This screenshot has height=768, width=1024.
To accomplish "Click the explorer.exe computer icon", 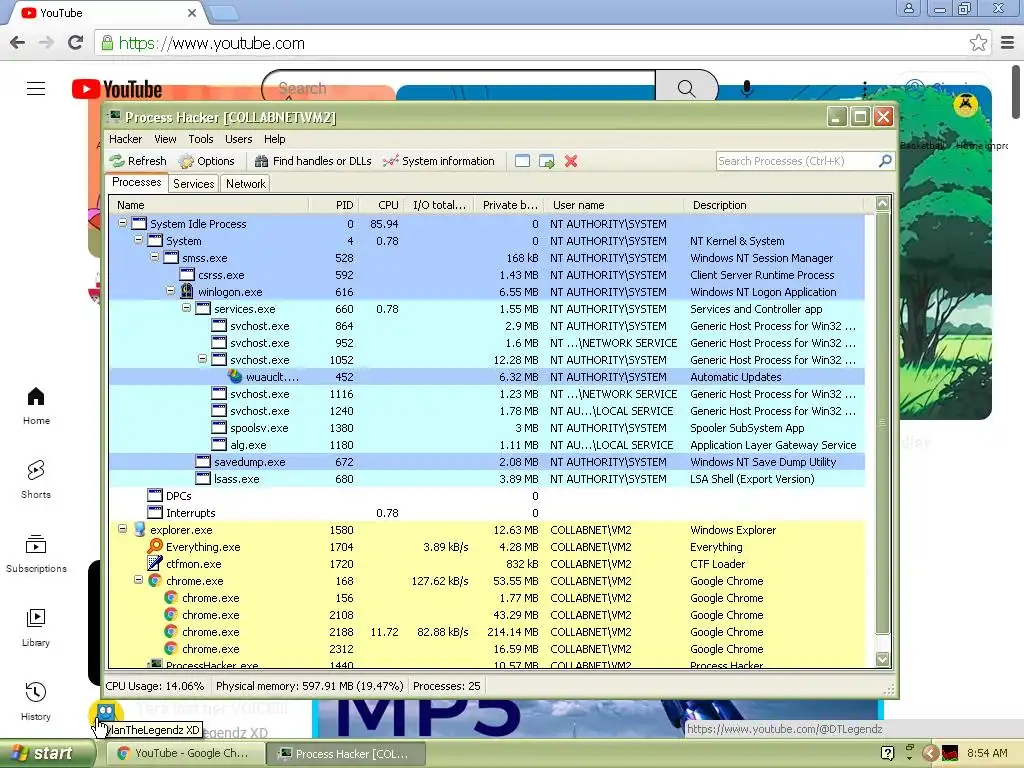I will point(139,529).
